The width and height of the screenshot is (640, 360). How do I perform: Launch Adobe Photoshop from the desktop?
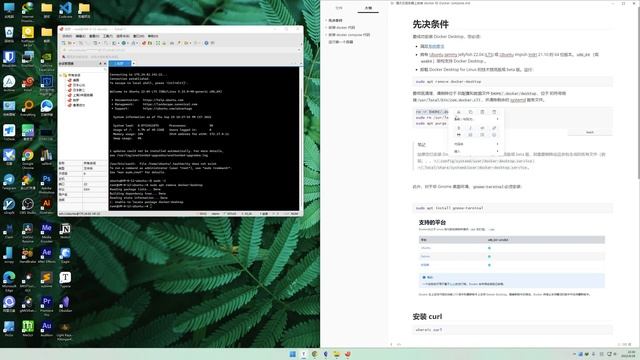(x=47, y=182)
